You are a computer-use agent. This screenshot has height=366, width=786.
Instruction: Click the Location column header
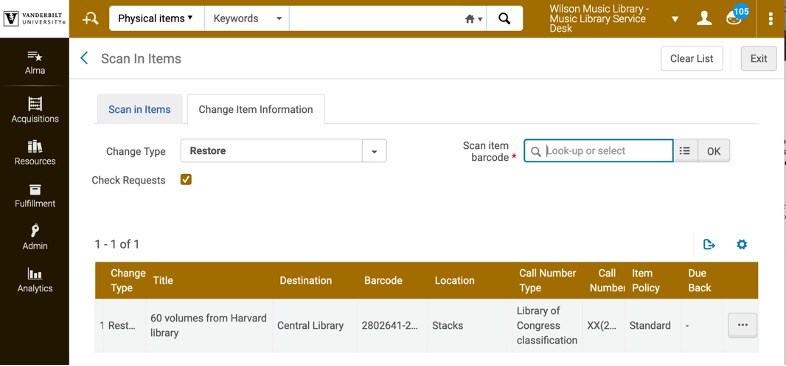pyautogui.click(x=454, y=281)
